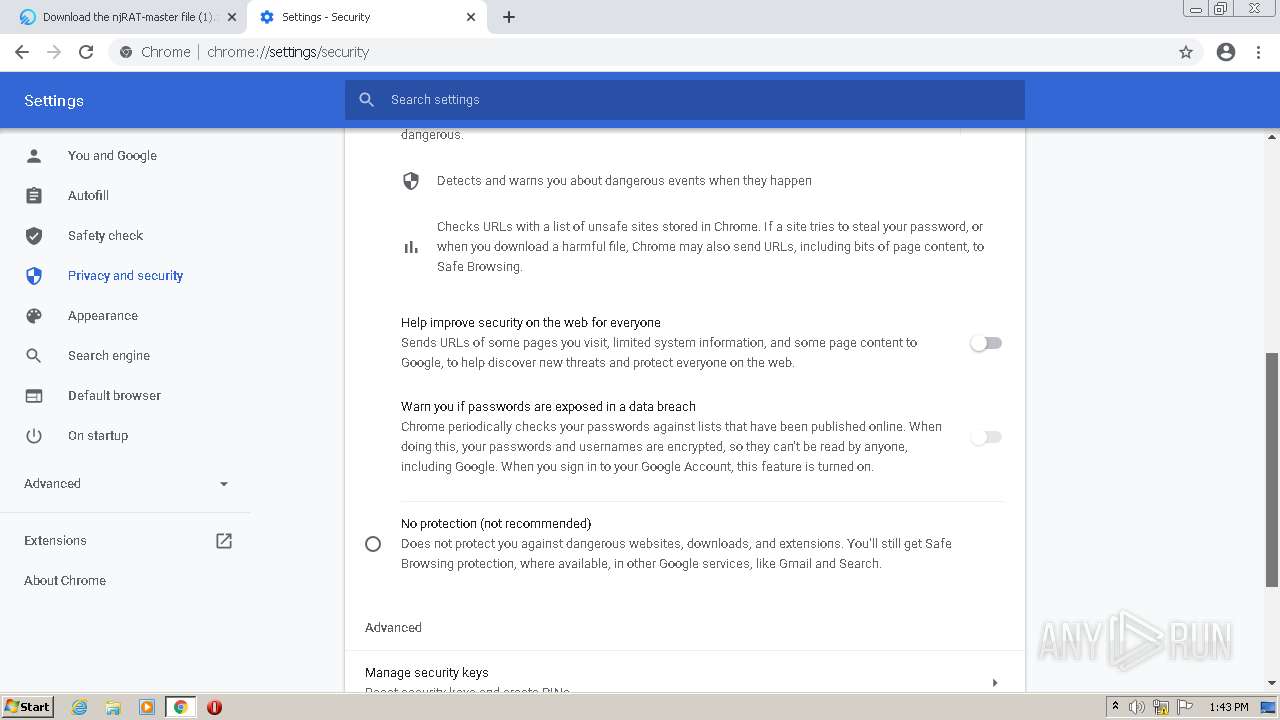The height and width of the screenshot is (720, 1280).
Task: Open Manage security keys arrow
Action: pos(994,682)
